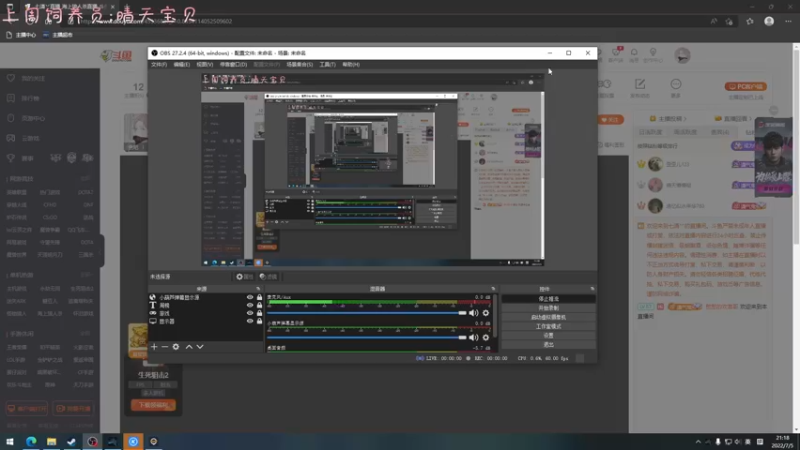Open Microsoft Edge from taskbar
This screenshot has height=450, width=800.
click(31, 441)
